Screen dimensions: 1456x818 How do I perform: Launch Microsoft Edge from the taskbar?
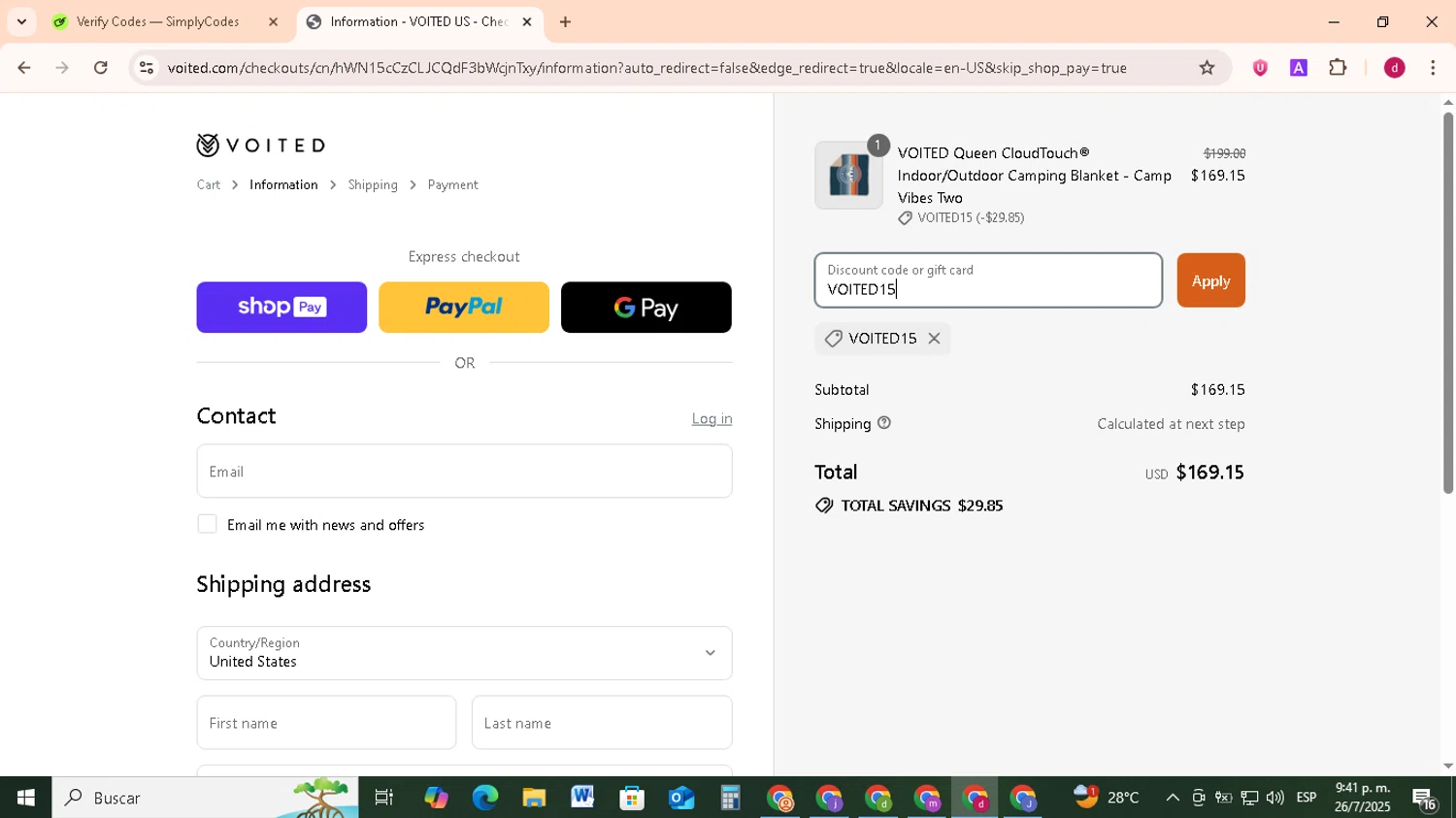pyautogui.click(x=484, y=798)
